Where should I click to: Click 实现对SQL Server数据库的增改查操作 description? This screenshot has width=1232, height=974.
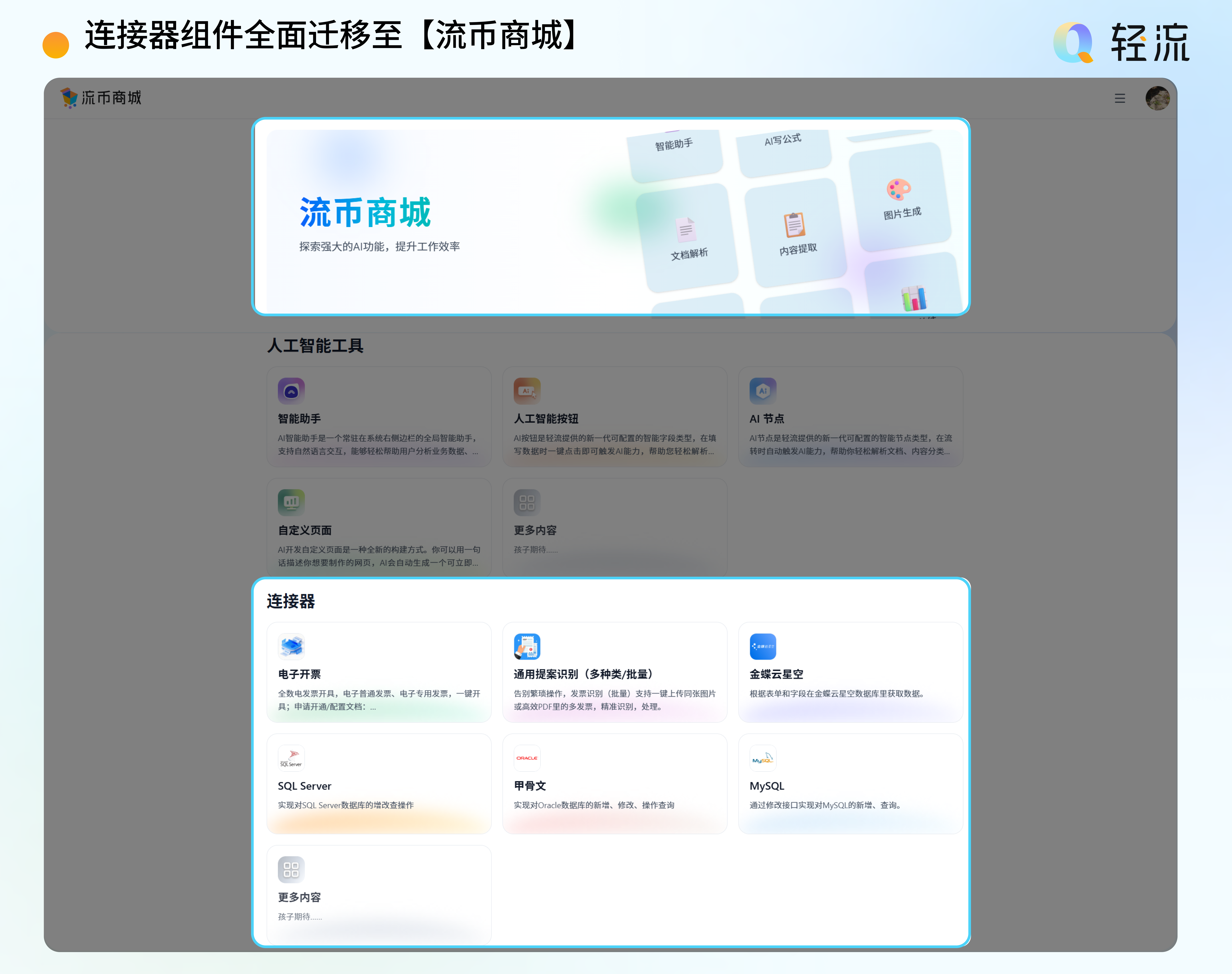click(346, 805)
